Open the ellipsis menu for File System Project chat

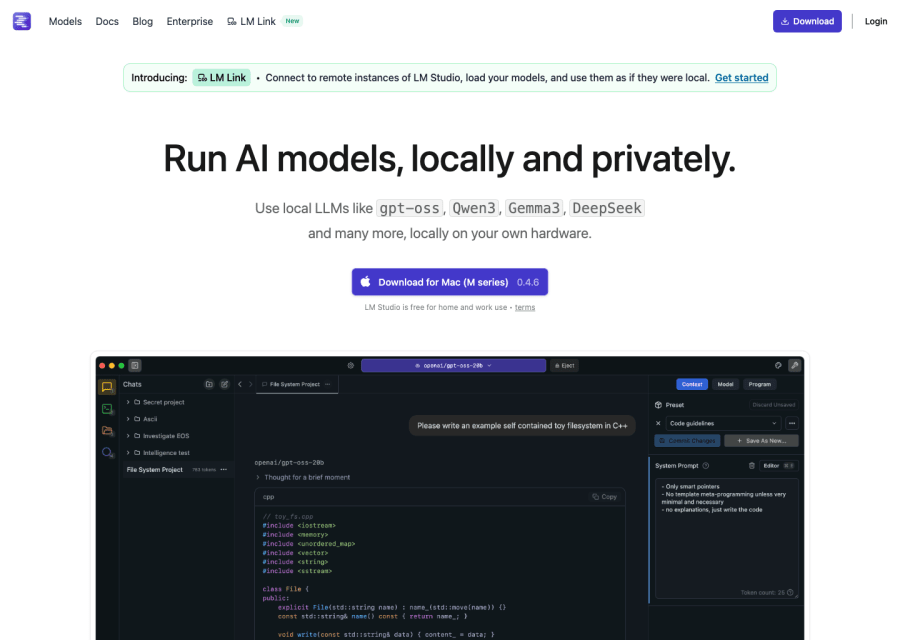[224, 470]
